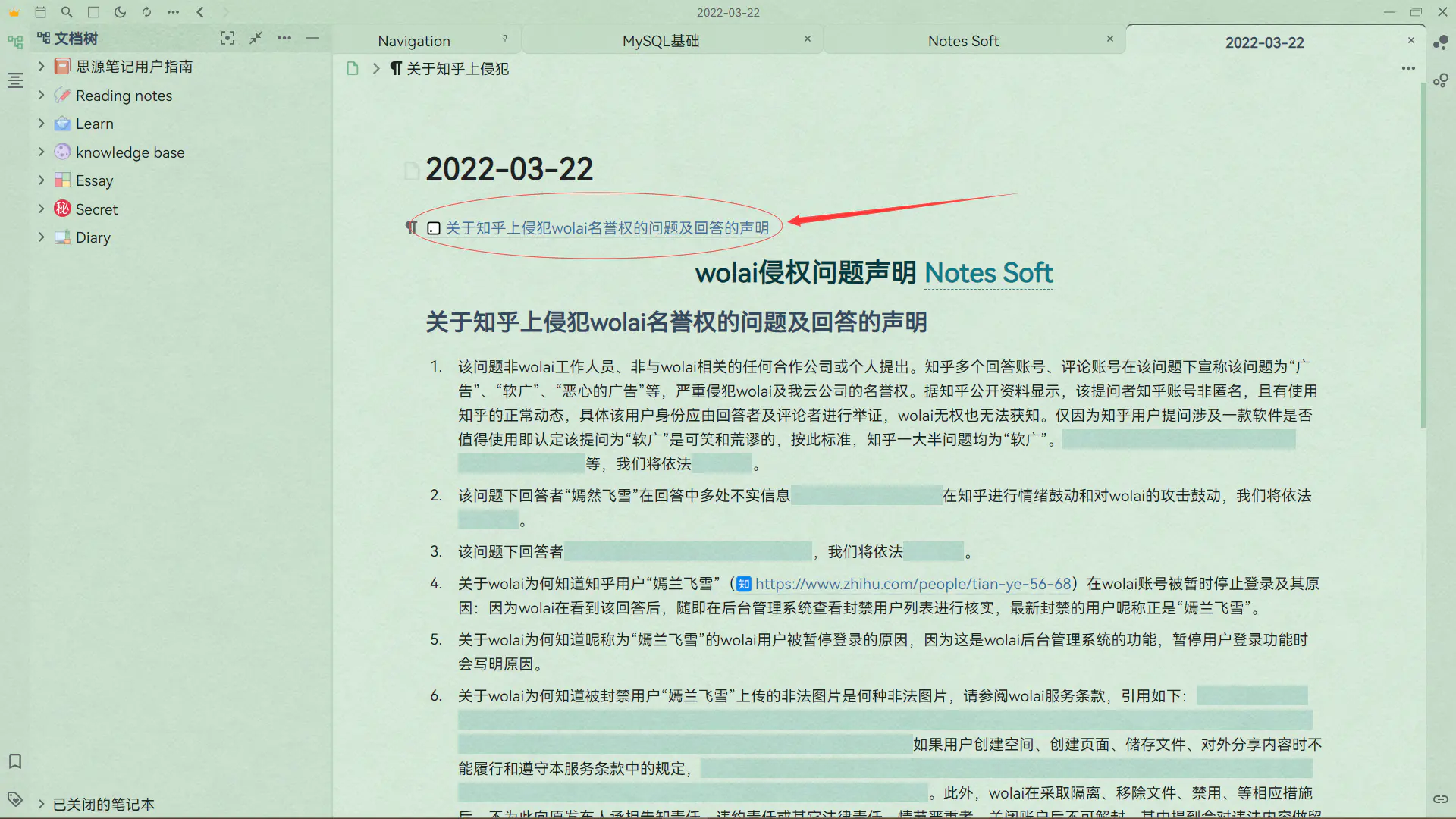
Task: Locate current document in file tree
Action: 227,38
